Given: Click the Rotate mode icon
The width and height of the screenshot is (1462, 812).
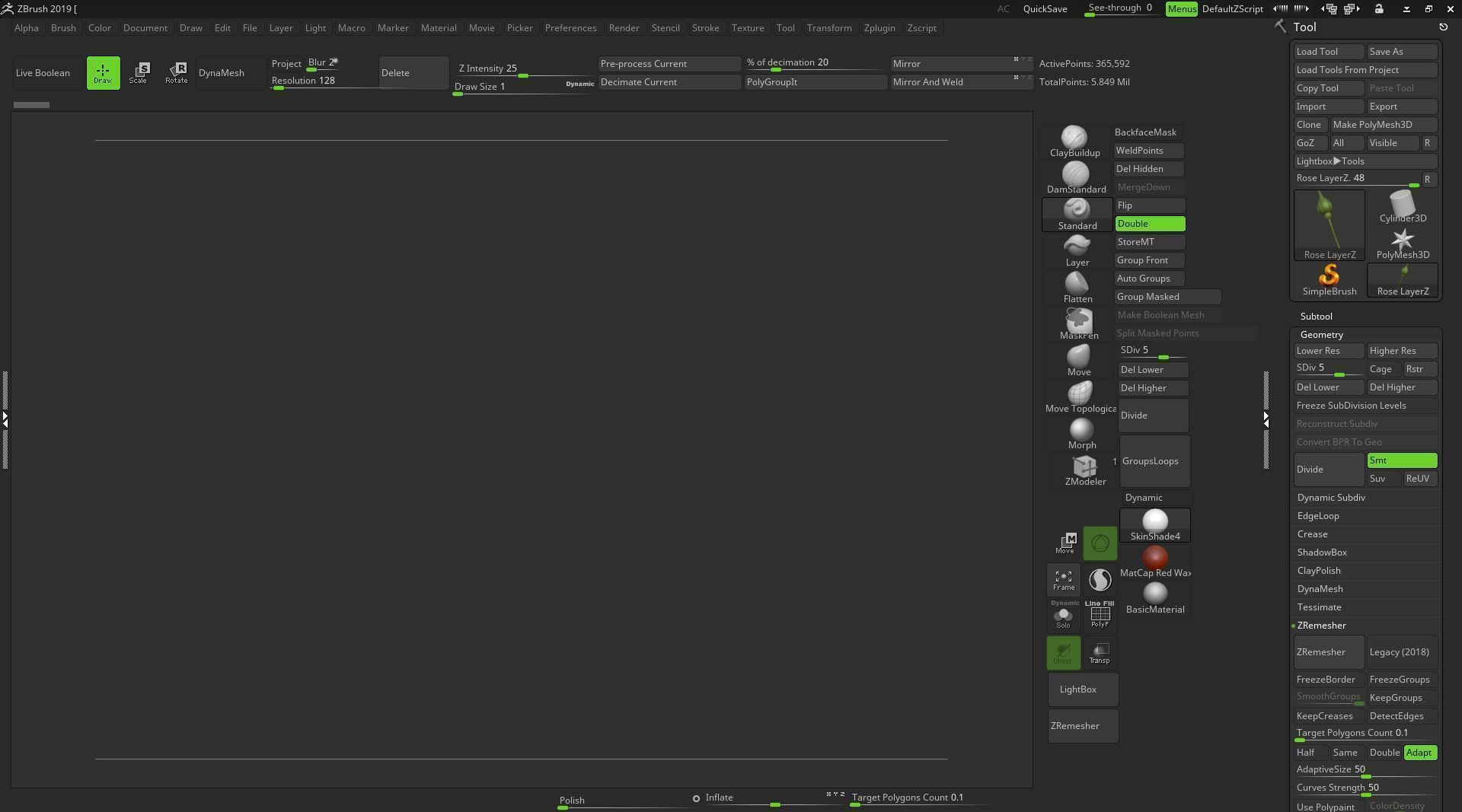Looking at the screenshot, I should tap(176, 73).
